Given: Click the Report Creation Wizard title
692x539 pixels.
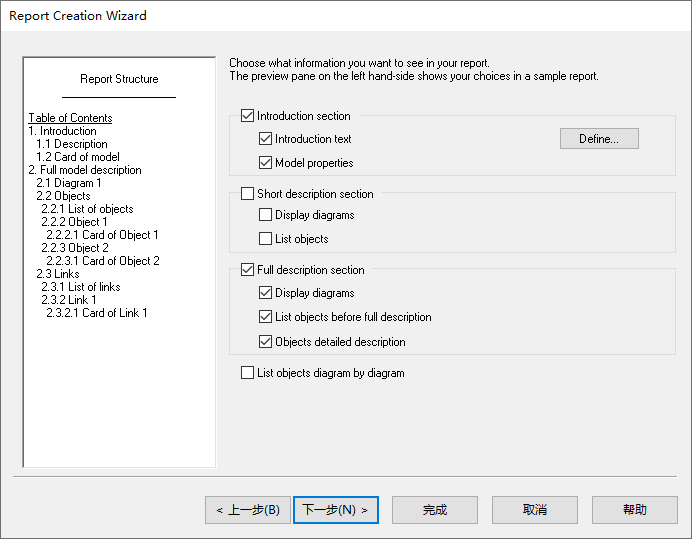Looking at the screenshot, I should pos(78,15).
